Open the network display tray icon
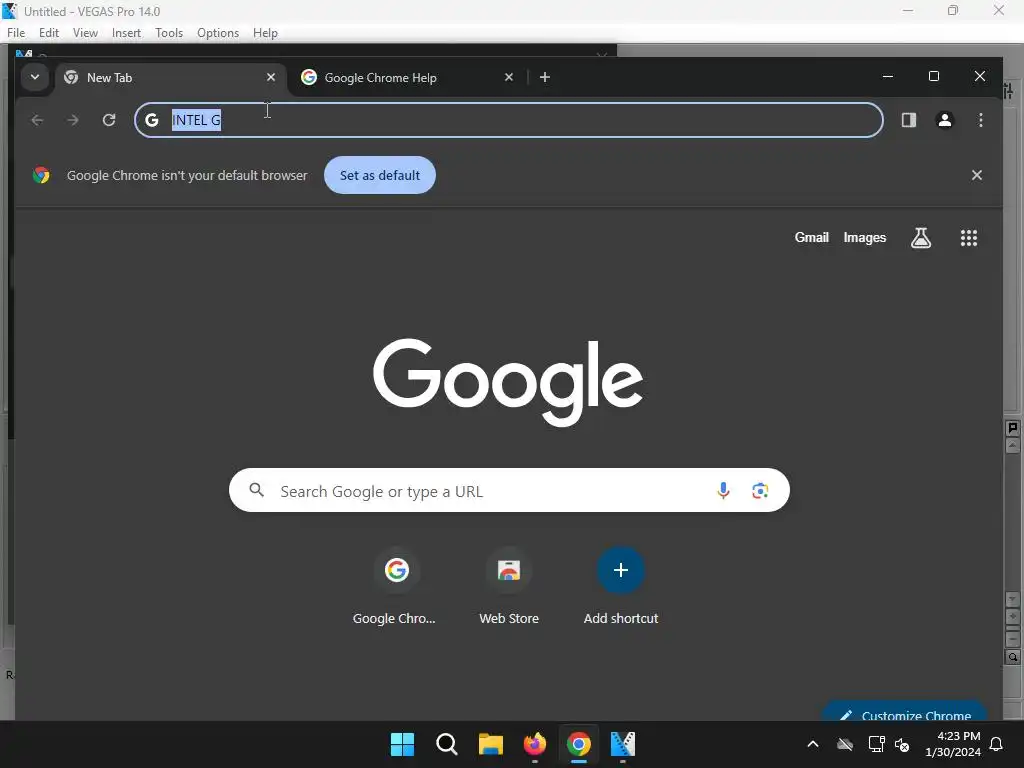 876,744
